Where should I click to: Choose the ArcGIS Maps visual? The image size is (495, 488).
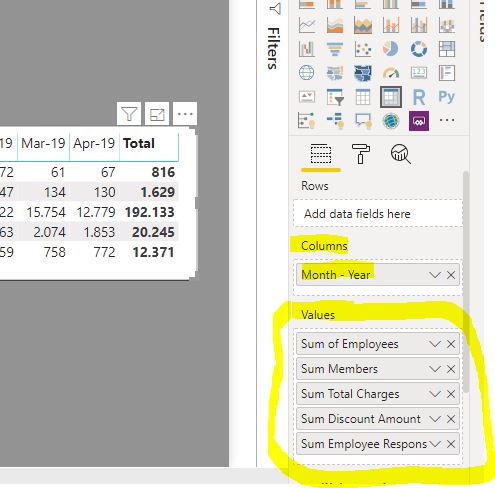[x=391, y=120]
